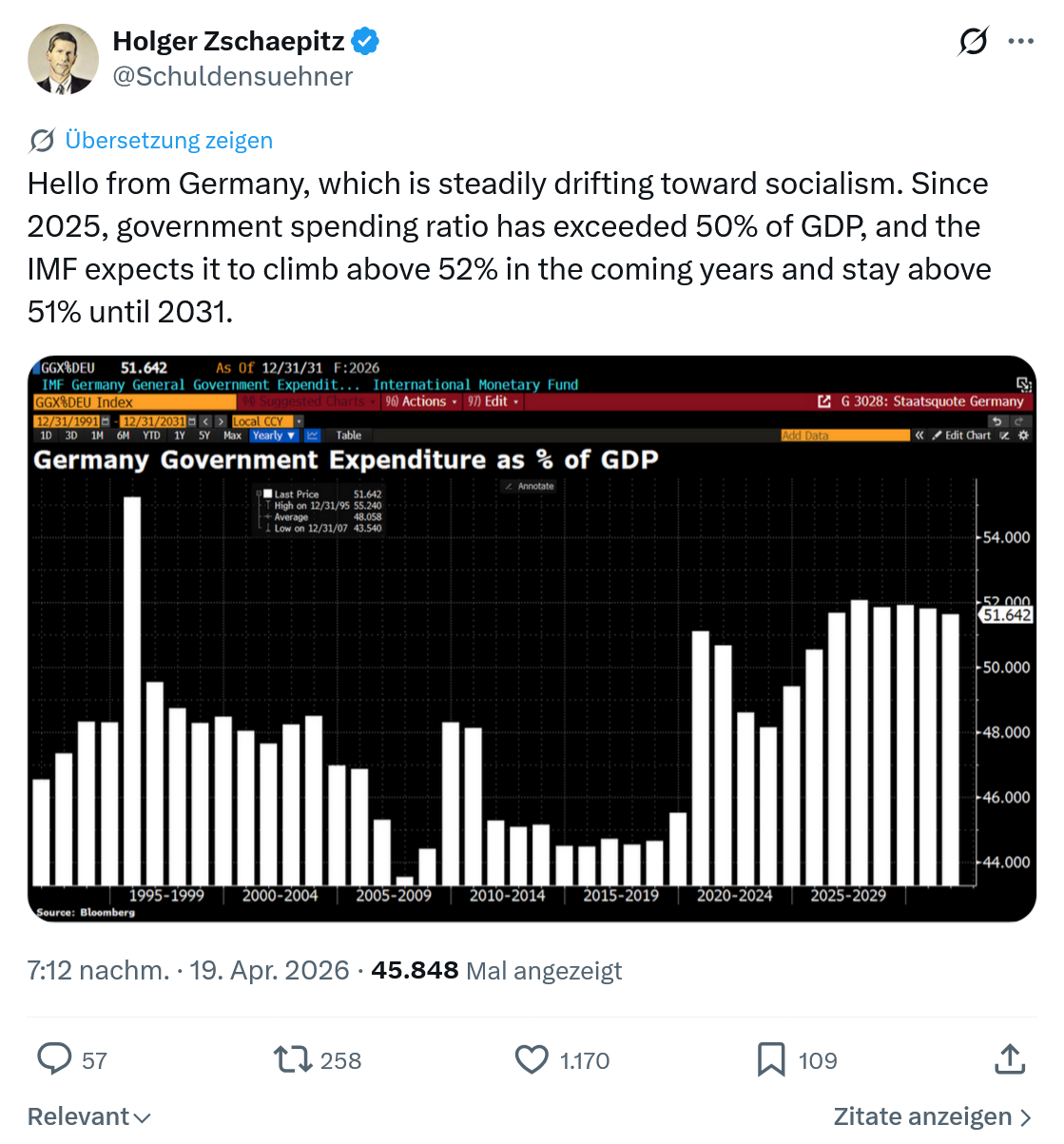Open the Grok icon beside more options

pos(973,42)
